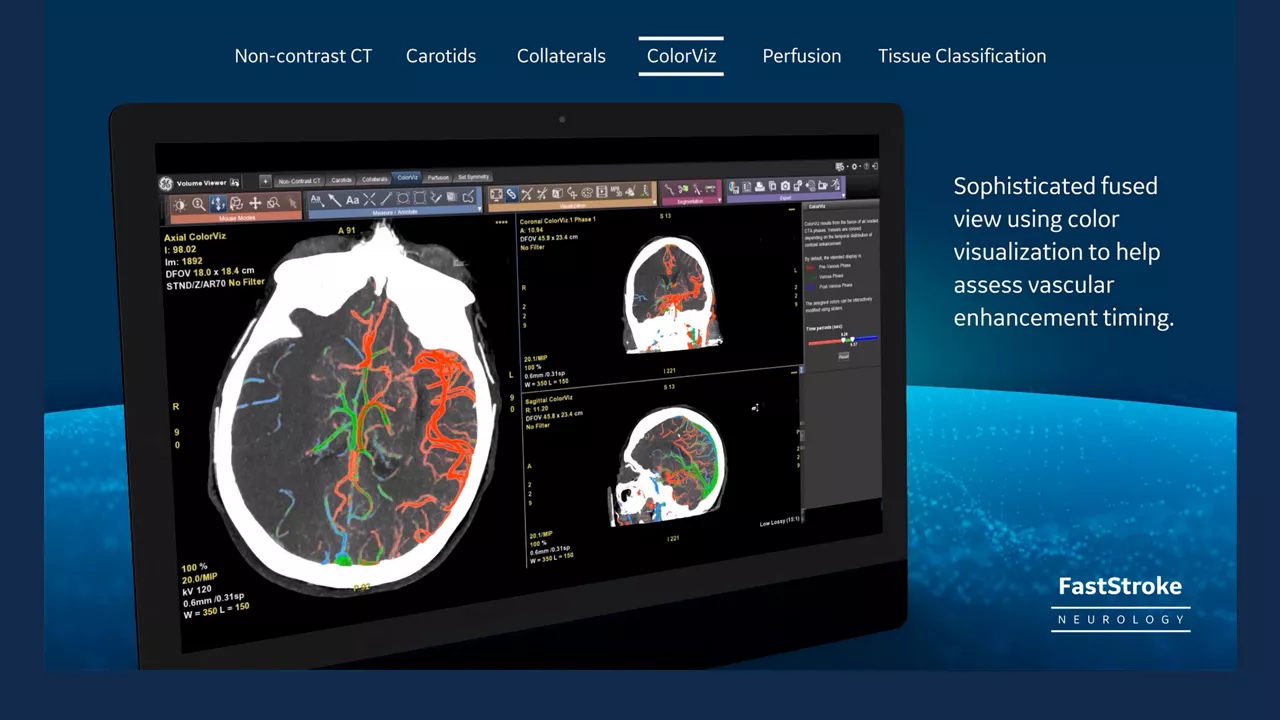The height and width of the screenshot is (720, 1280).
Task: Click the 'FastStroke' logo text
Action: (1120, 586)
